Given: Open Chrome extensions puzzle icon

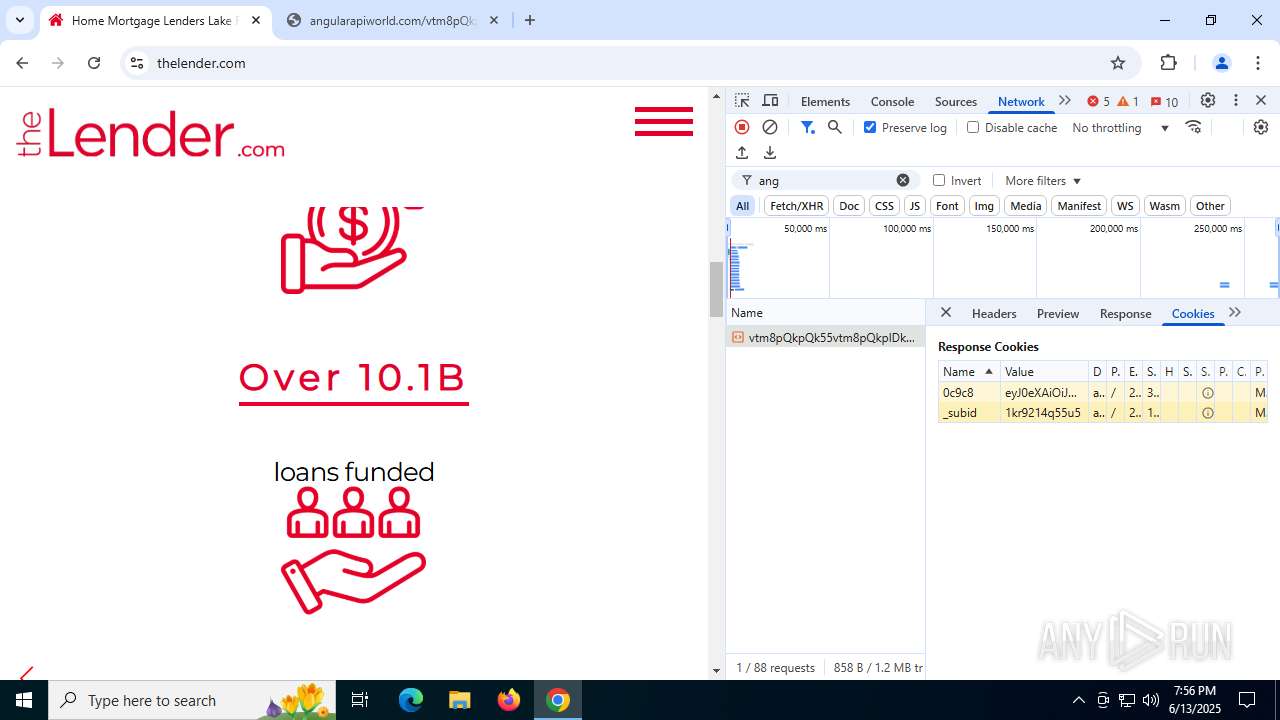Looking at the screenshot, I should [x=1168, y=63].
